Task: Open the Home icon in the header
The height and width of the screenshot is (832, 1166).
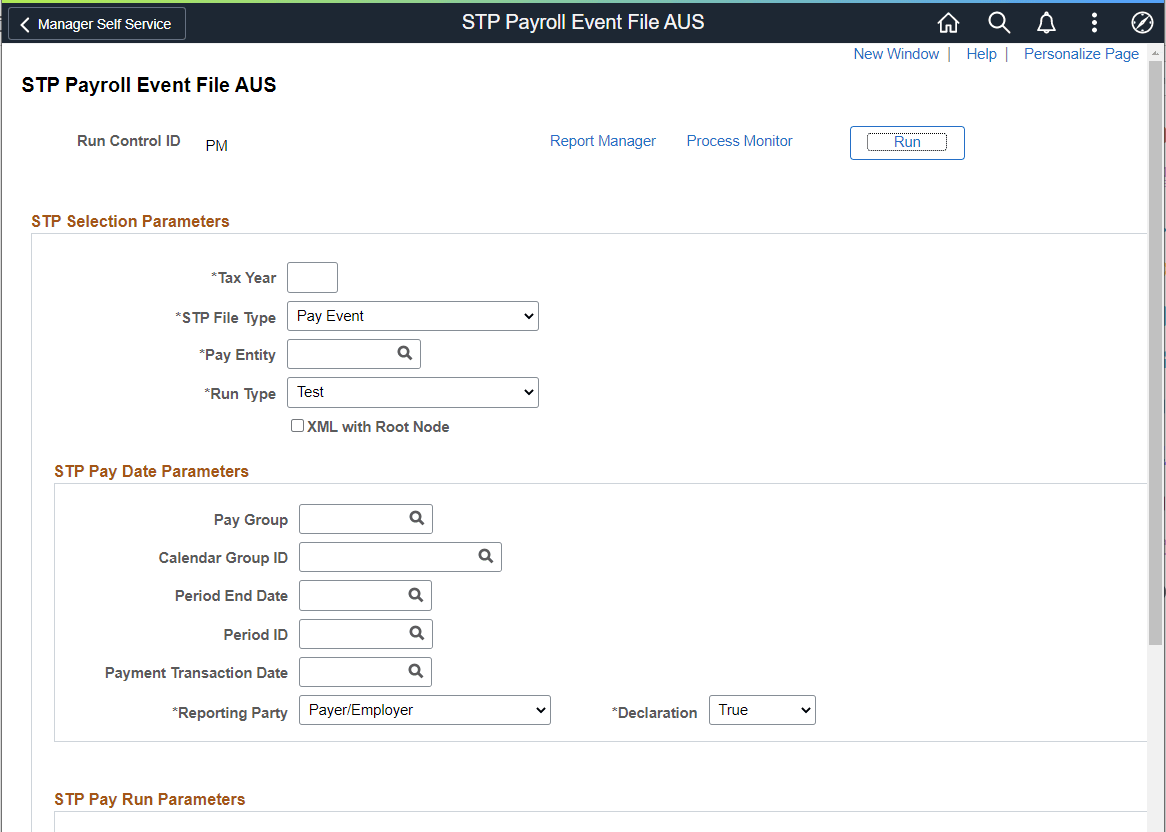Action: (948, 22)
